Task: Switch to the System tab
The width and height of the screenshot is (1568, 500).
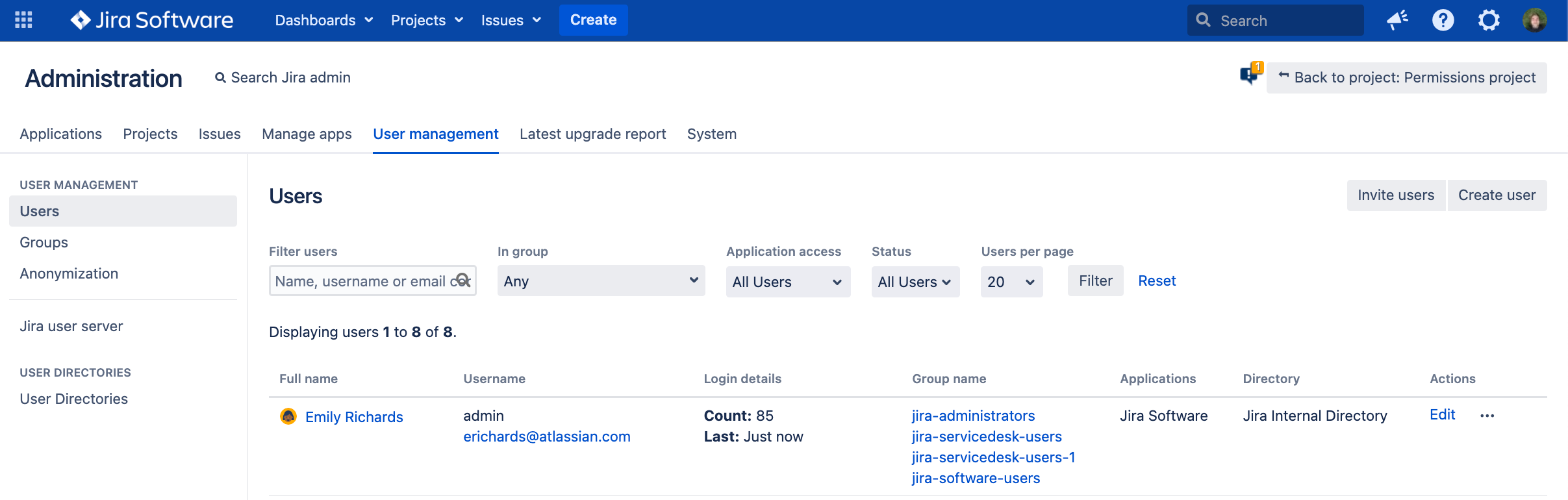Action: click(x=712, y=134)
